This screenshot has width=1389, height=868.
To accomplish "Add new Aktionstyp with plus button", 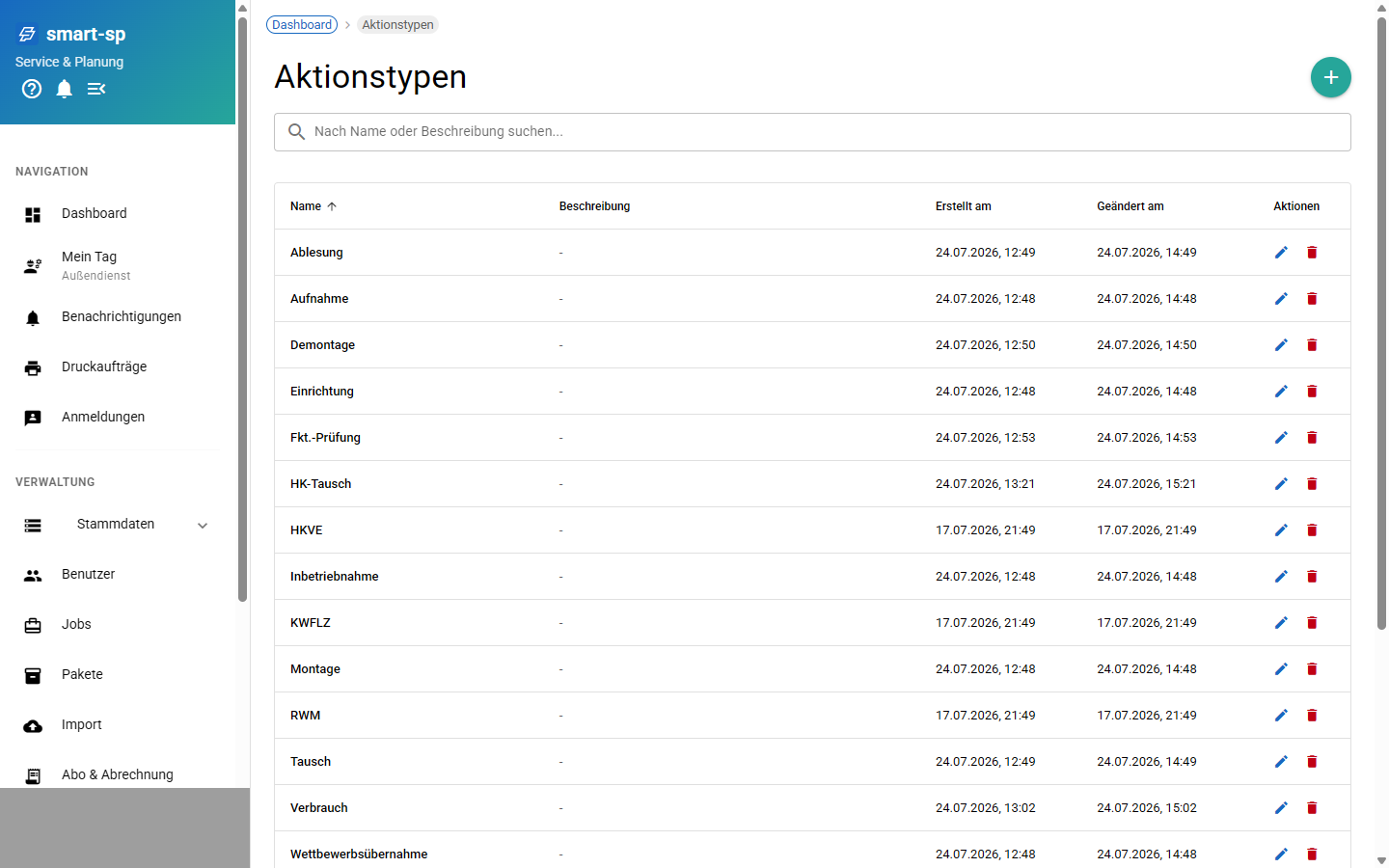I will pyautogui.click(x=1331, y=77).
